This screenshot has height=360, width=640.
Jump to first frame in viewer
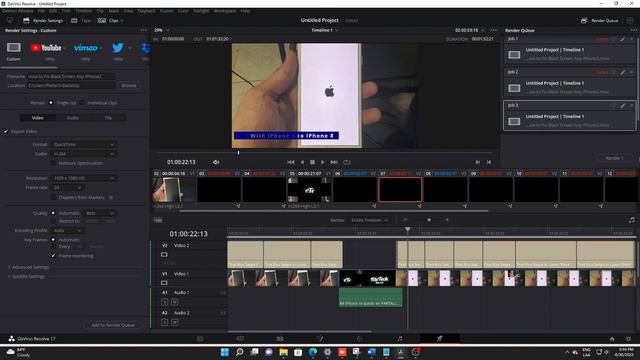tap(291, 162)
